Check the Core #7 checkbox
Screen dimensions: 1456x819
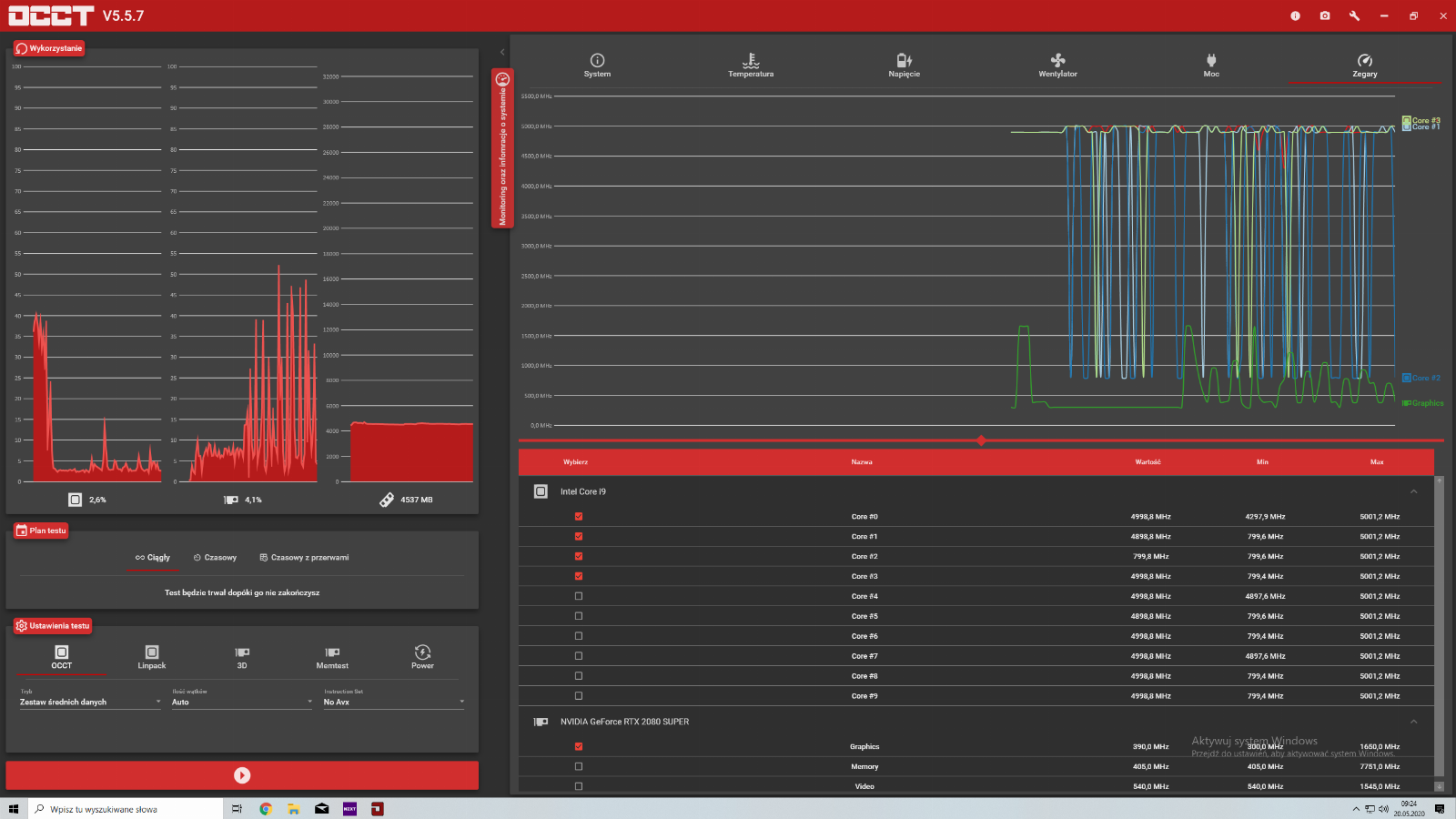pyautogui.click(x=579, y=656)
